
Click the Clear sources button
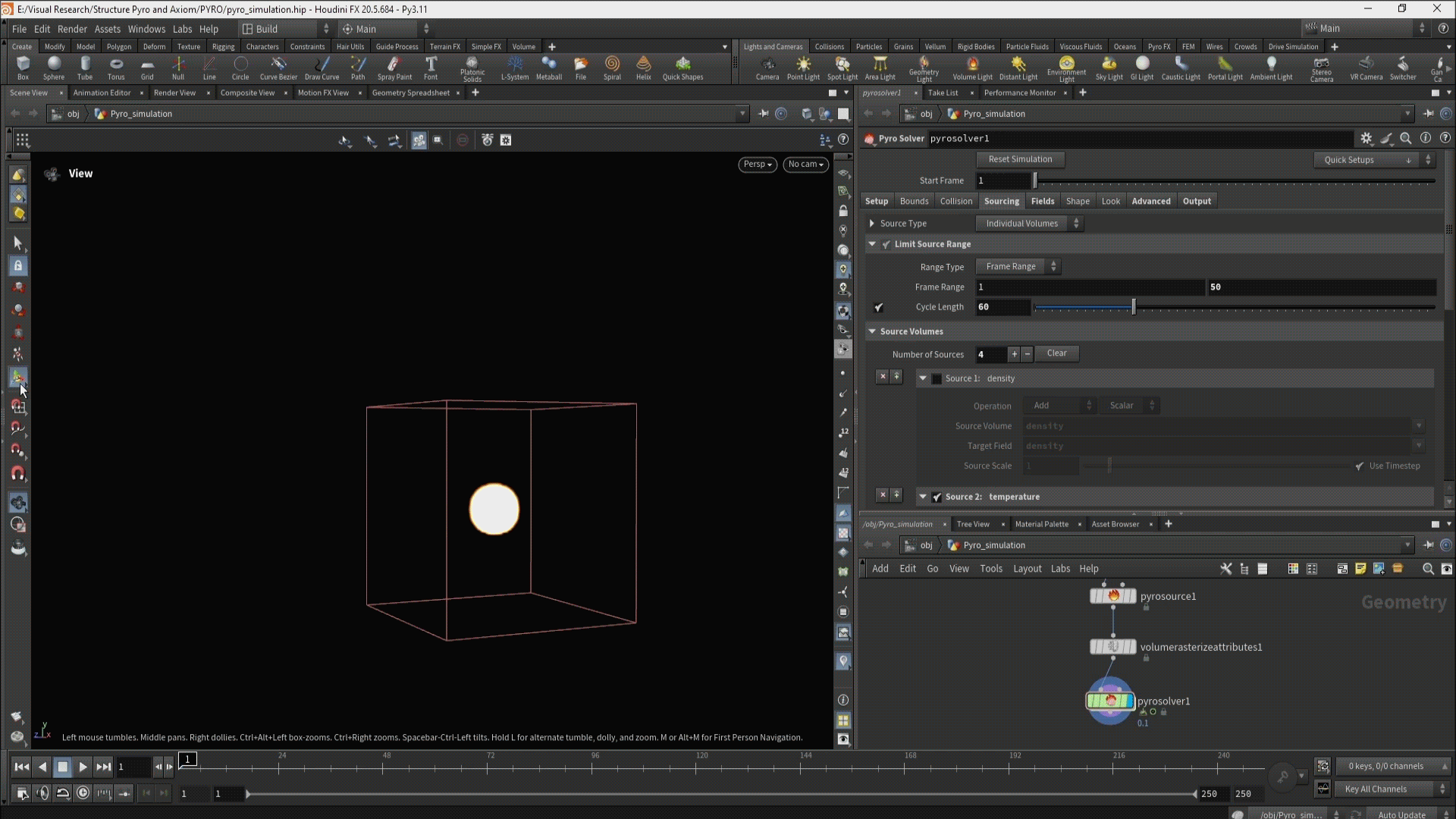tap(1056, 353)
